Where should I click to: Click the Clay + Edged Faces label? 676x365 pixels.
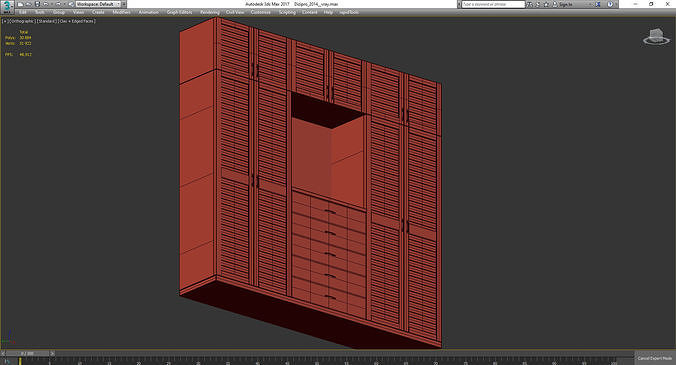(x=77, y=21)
